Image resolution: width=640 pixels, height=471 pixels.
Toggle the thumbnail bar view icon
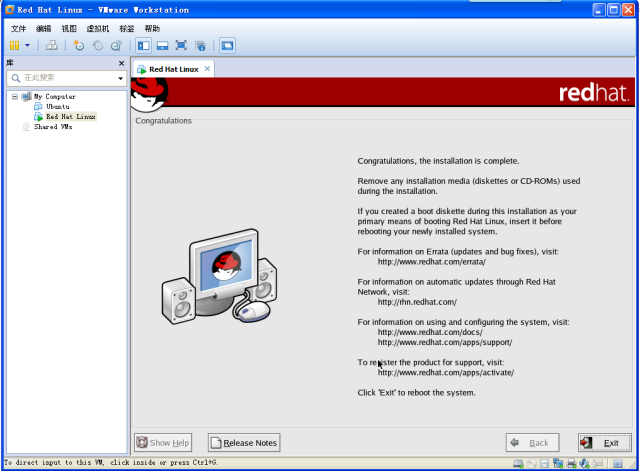162,45
